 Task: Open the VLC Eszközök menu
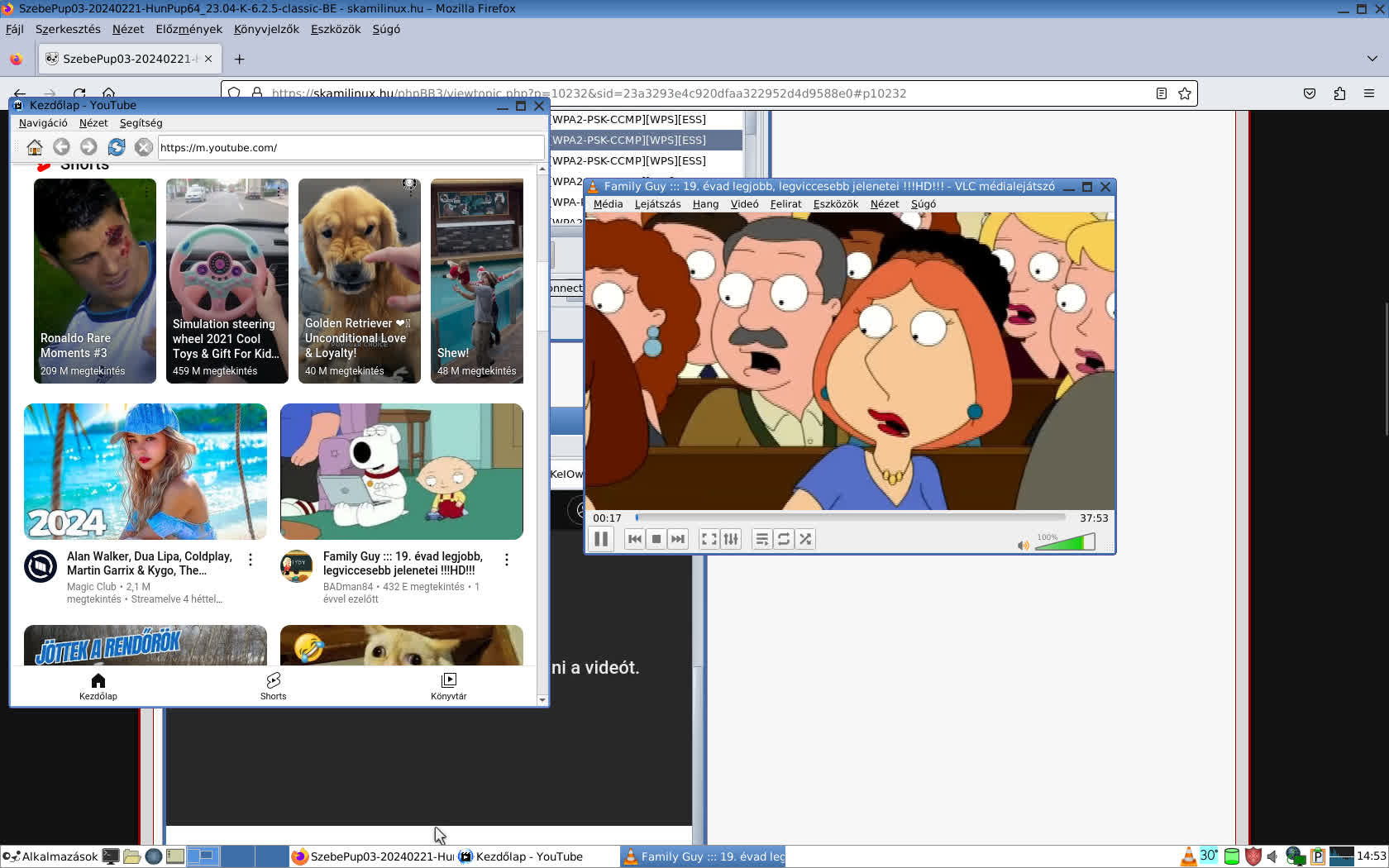(x=835, y=203)
